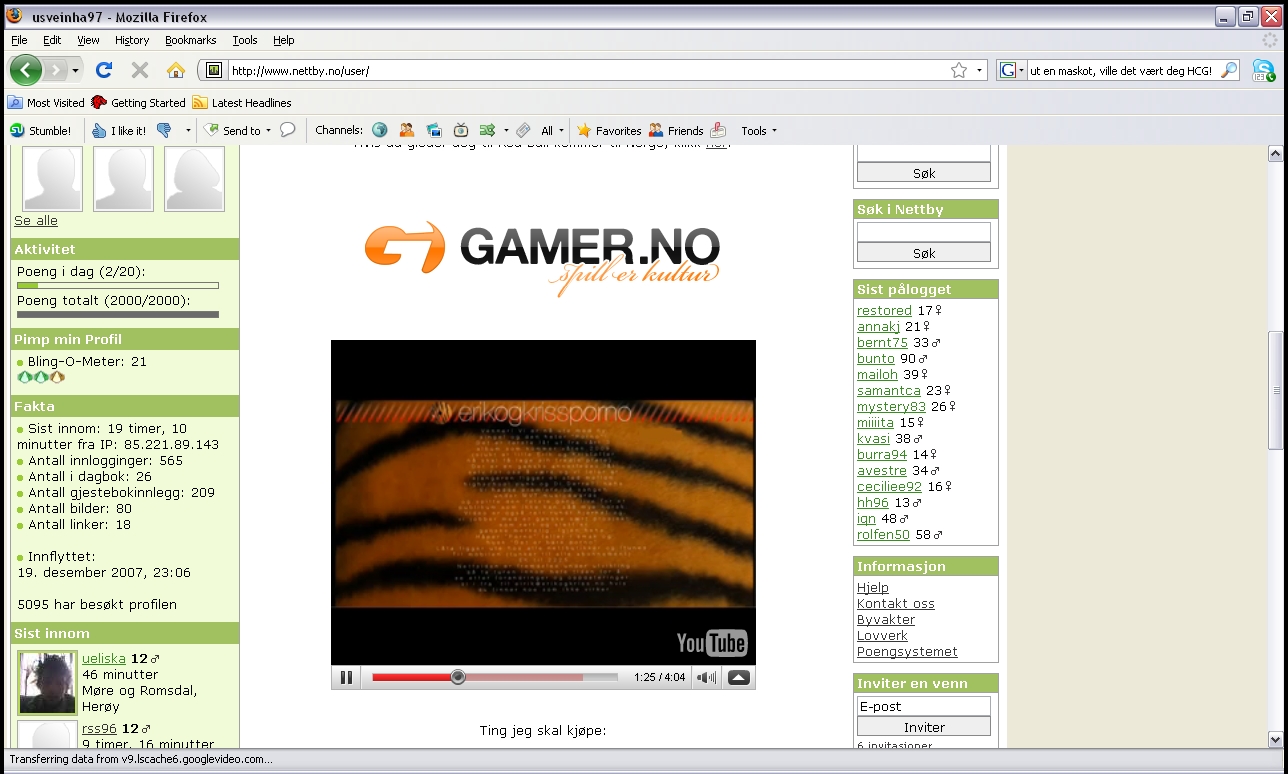Open the StumbleUpon Tools dropdown
The image size is (1288, 774).
coord(759,131)
